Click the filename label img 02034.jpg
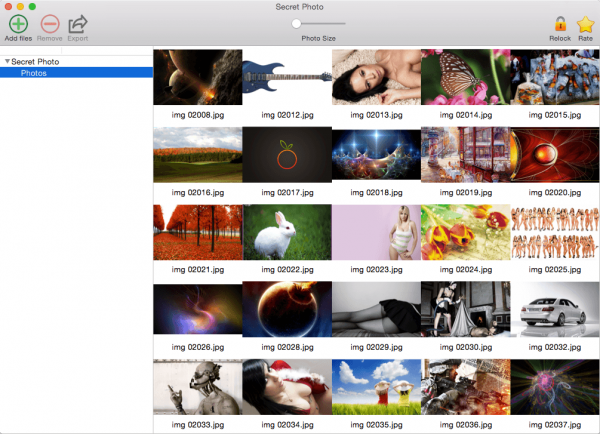The height and width of the screenshot is (434, 600). 287,424
